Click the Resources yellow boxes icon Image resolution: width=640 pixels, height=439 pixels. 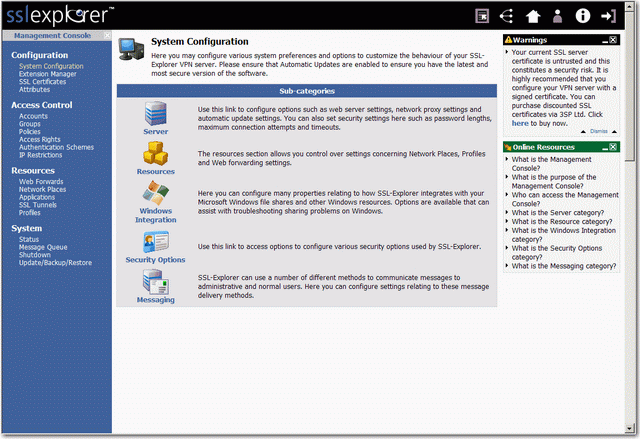click(x=156, y=153)
